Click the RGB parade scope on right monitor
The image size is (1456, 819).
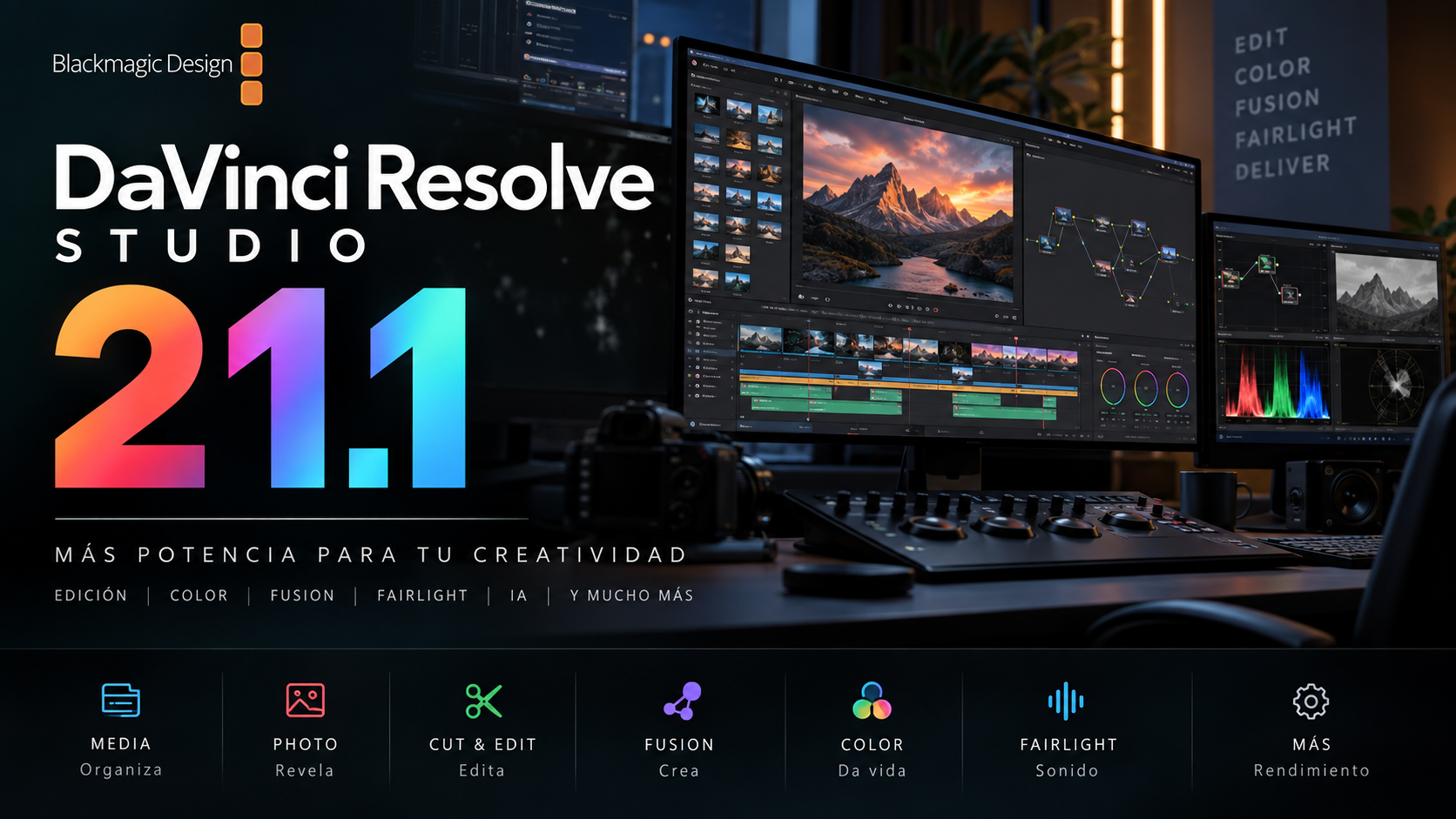point(1277,382)
